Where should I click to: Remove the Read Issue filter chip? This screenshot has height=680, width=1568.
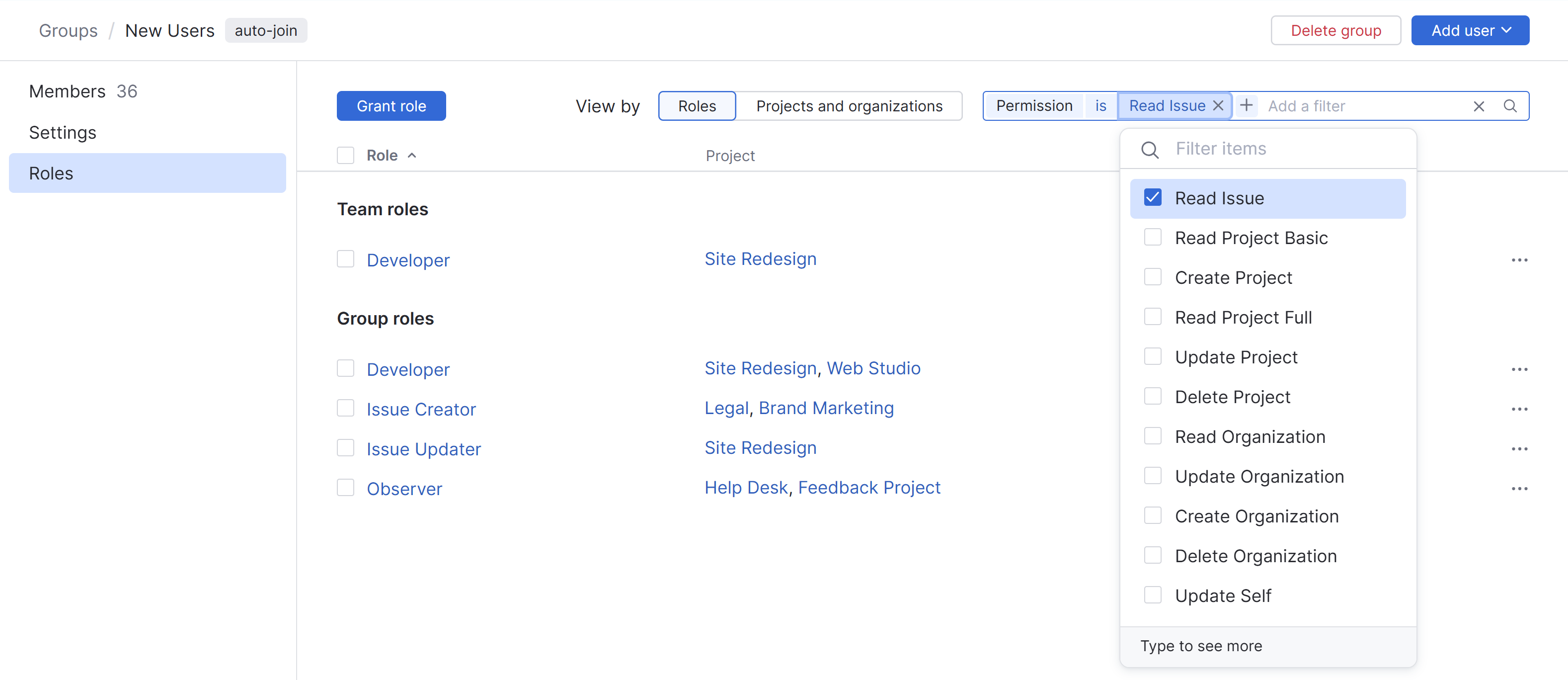point(1218,106)
